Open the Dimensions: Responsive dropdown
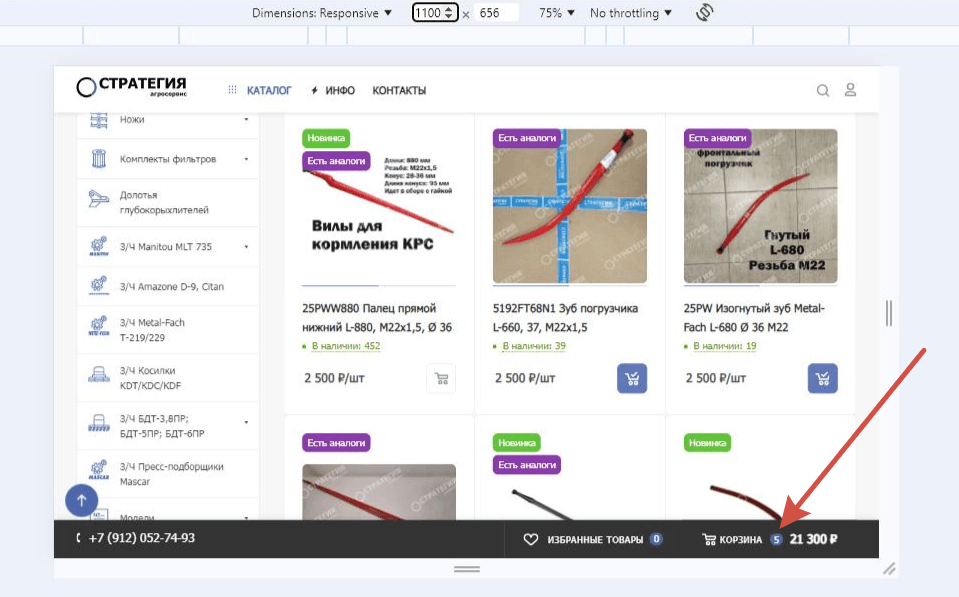The image size is (959, 597). pyautogui.click(x=322, y=13)
